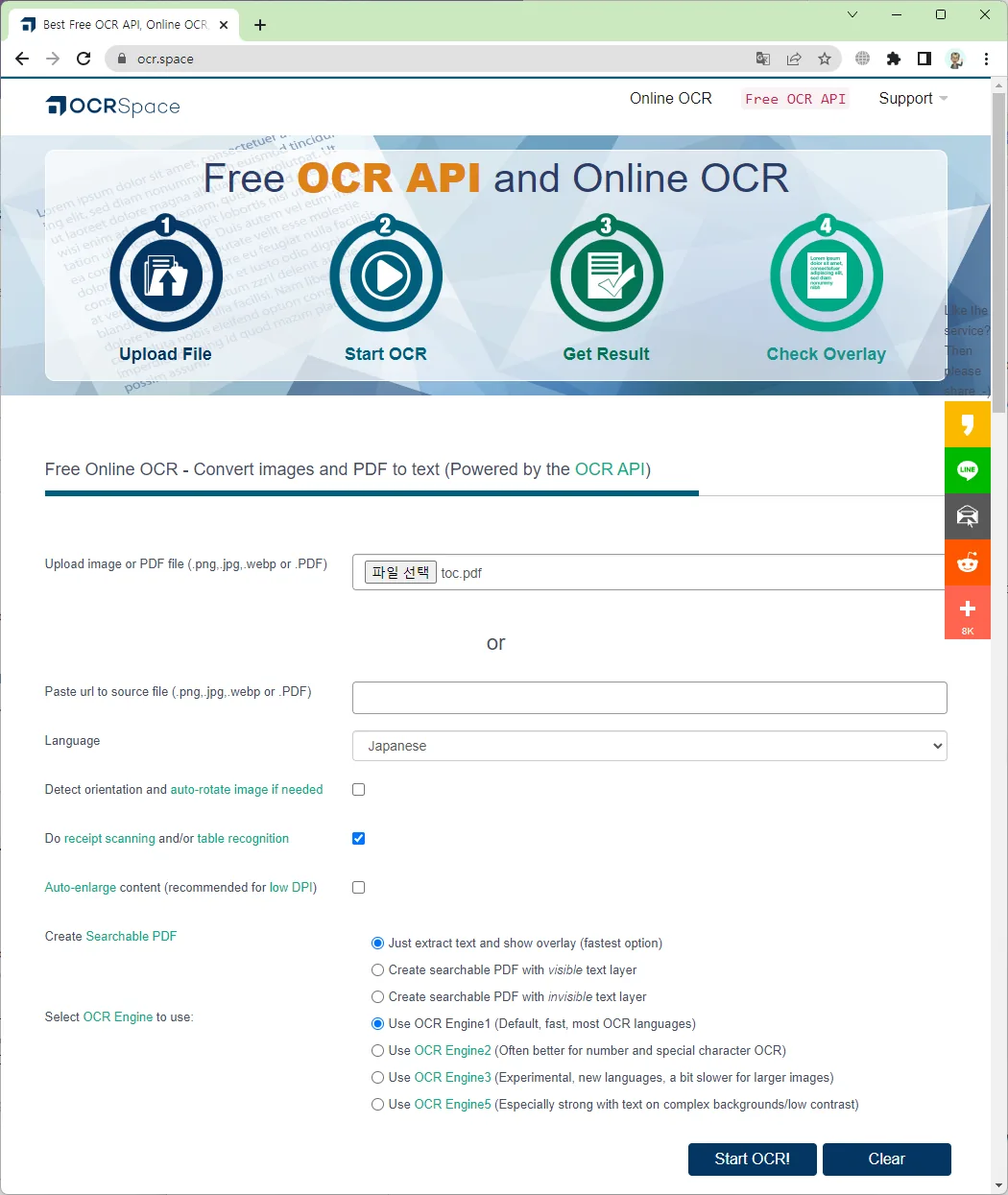
Task: Share via the yellow KakaoTalk icon
Action: 968,424
